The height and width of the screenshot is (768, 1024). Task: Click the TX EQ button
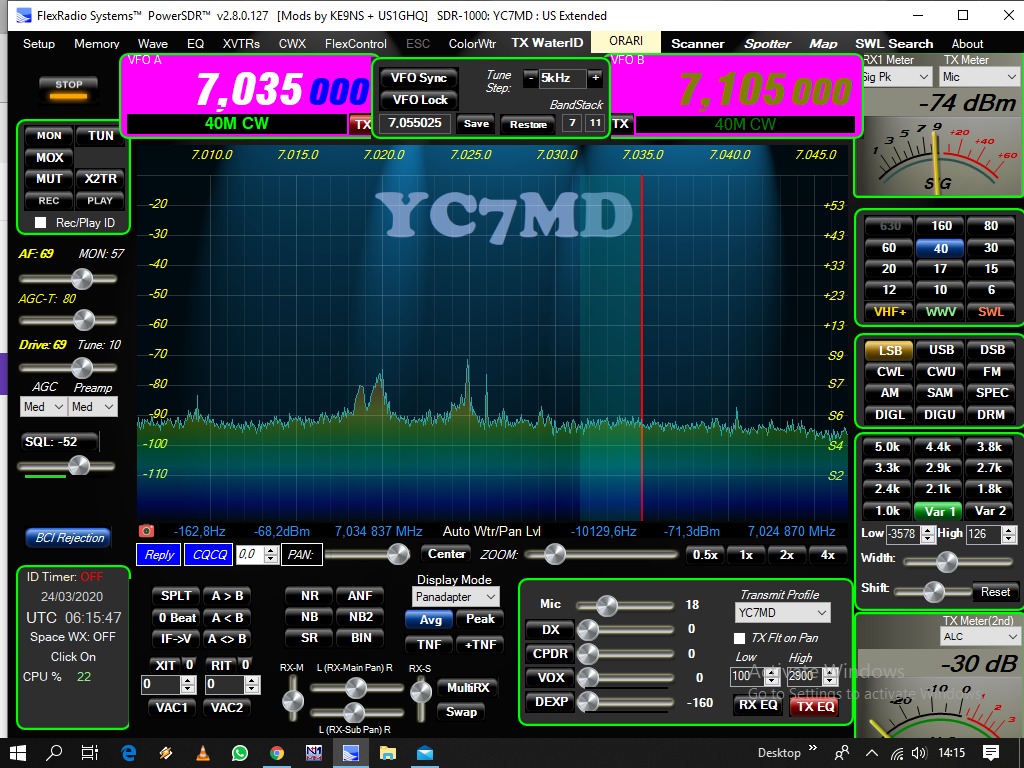pos(814,706)
